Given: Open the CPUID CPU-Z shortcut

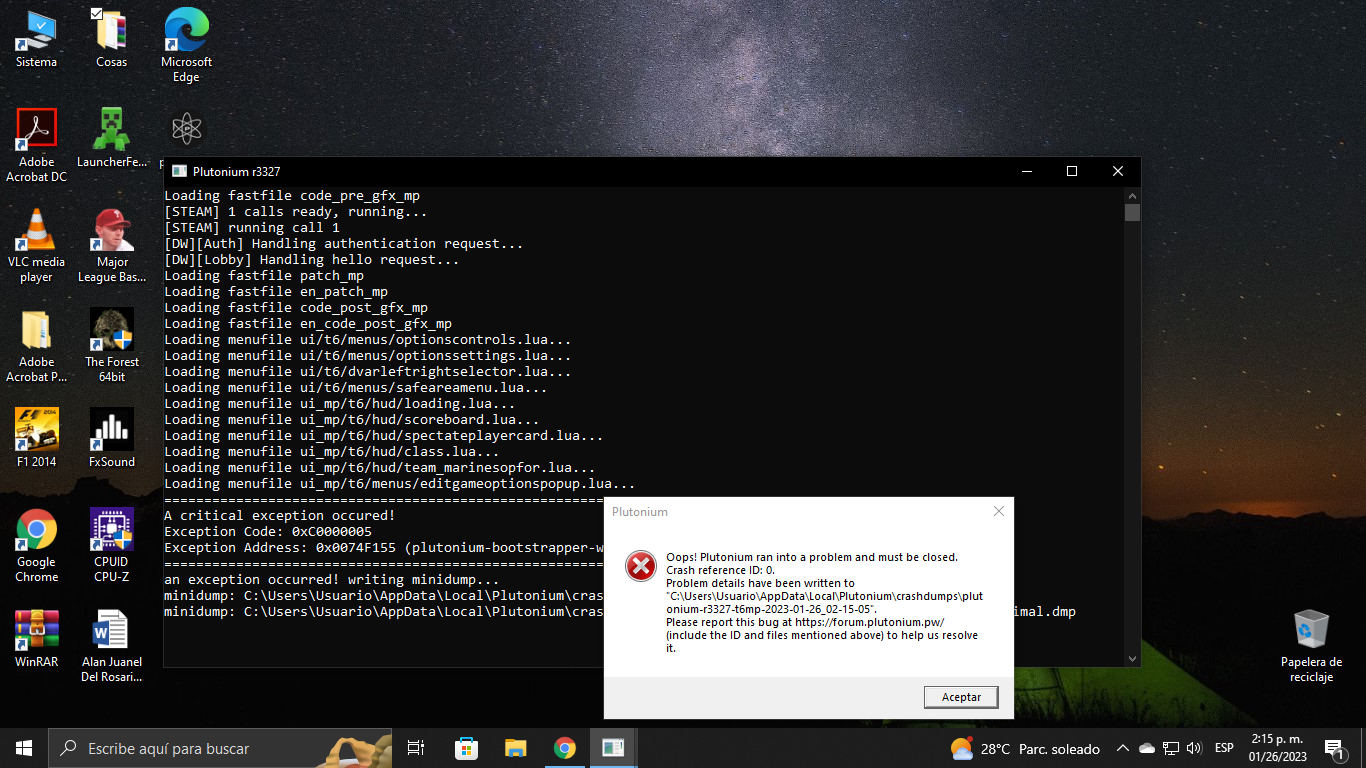Looking at the screenshot, I should click(x=112, y=546).
